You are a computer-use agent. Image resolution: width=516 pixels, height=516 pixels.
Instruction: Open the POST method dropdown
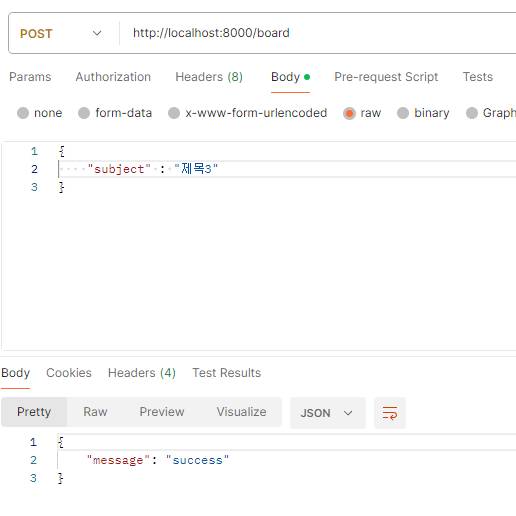point(61,33)
